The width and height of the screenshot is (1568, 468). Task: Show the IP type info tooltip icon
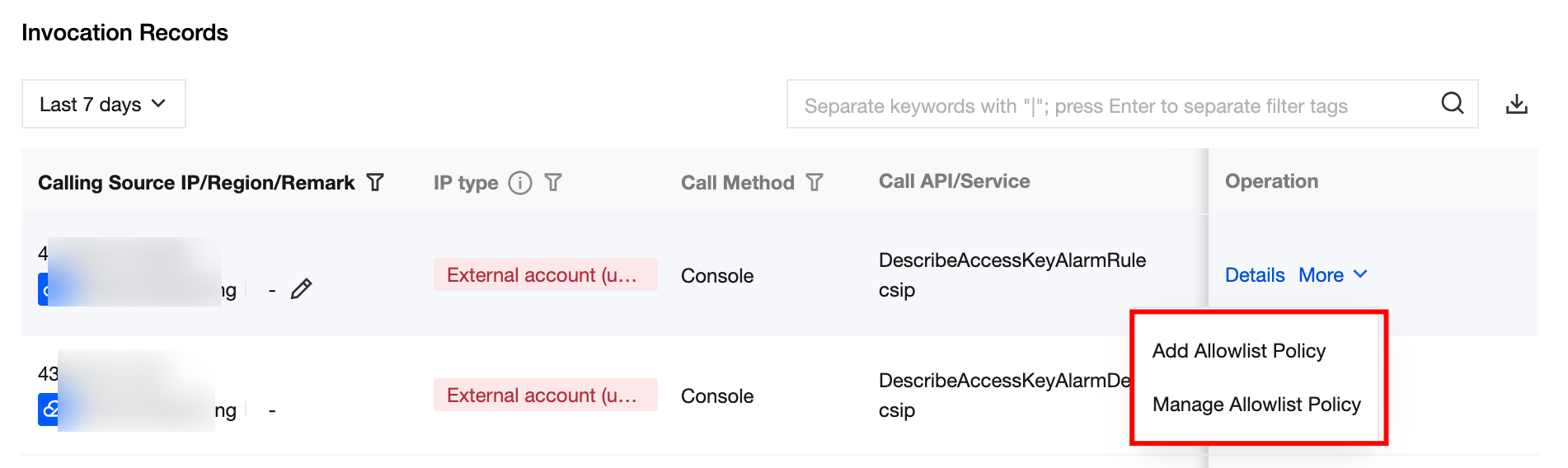coord(520,182)
